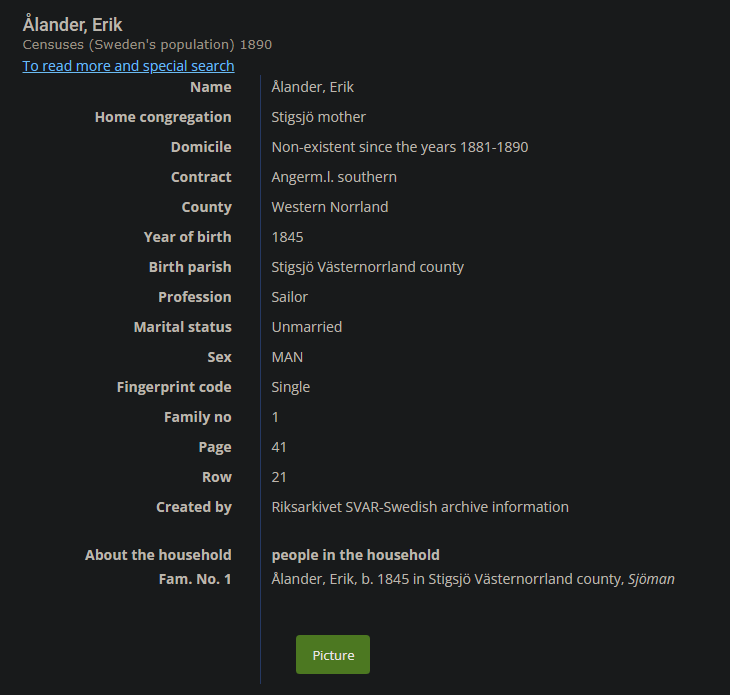Click the Contract value 'Angerm.l. southern'

(334, 177)
